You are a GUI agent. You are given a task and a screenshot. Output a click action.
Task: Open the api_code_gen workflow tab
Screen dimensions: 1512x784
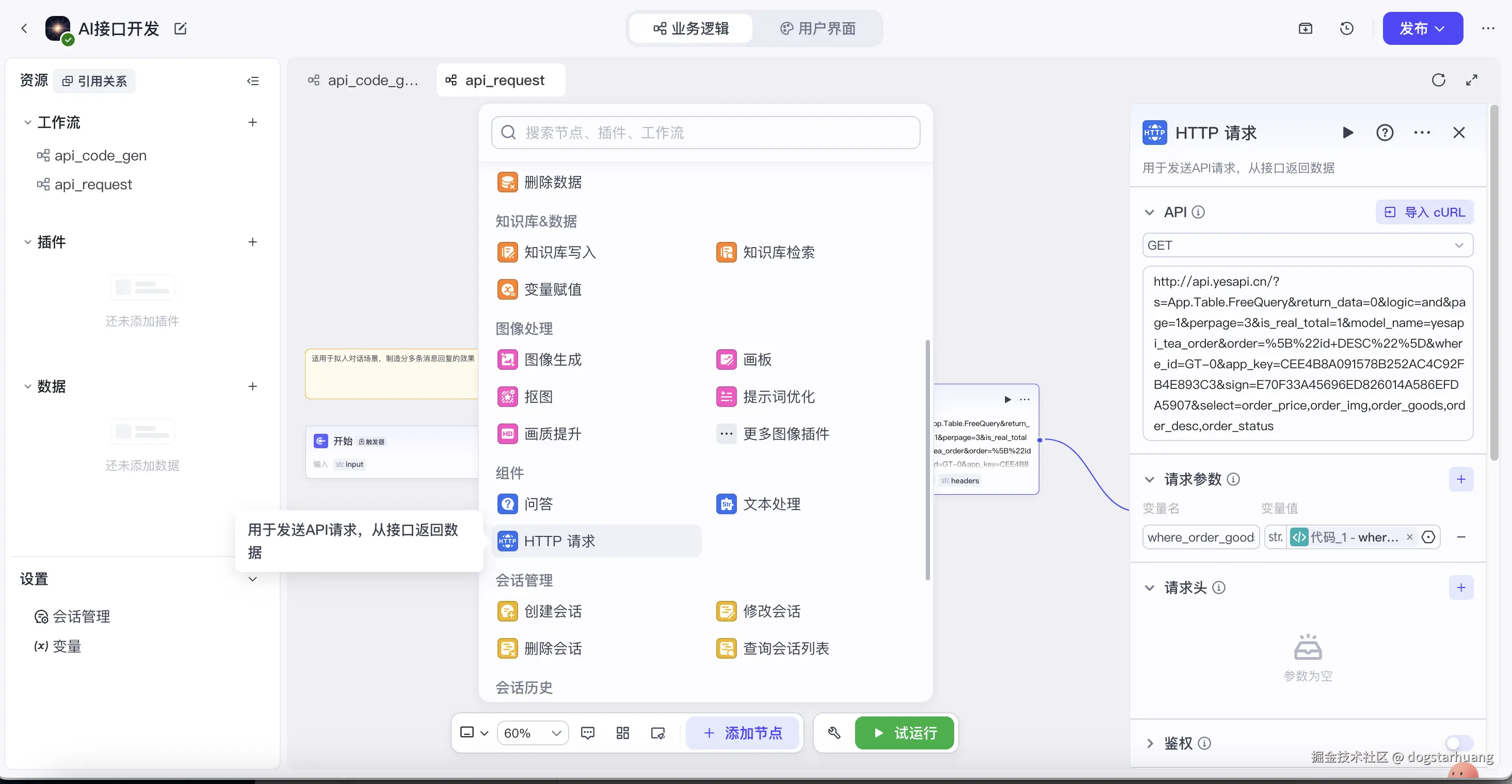(x=364, y=80)
